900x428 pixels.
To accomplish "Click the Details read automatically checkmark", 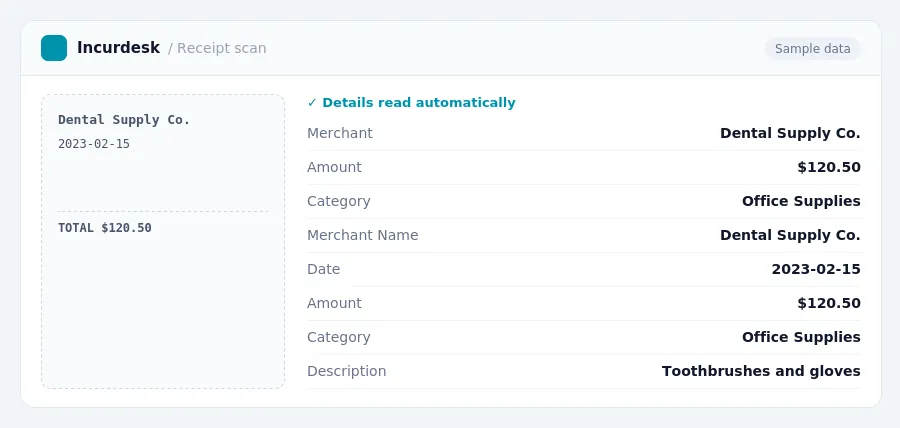I will [x=312, y=103].
